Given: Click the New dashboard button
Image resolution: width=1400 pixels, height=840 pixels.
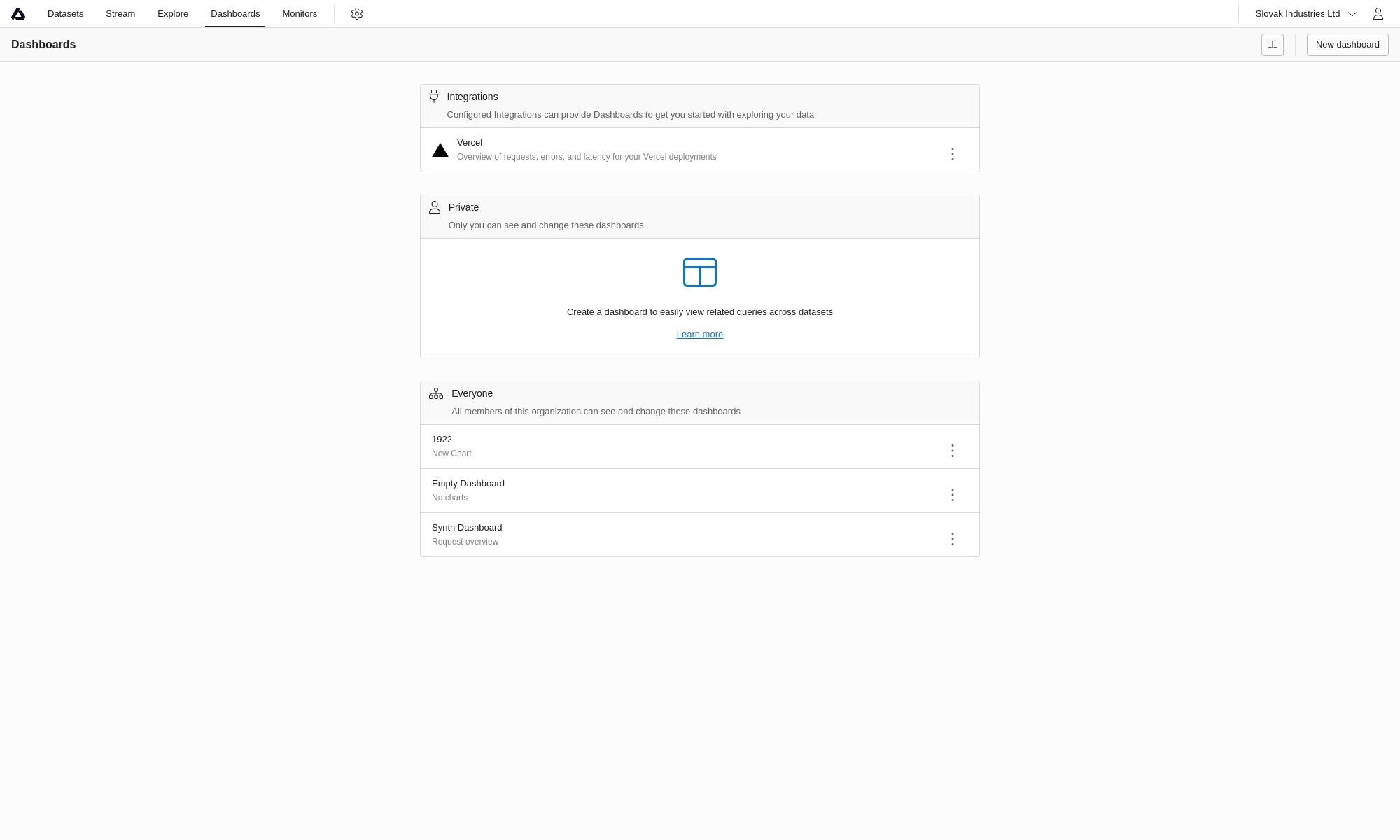Looking at the screenshot, I should coord(1347,45).
